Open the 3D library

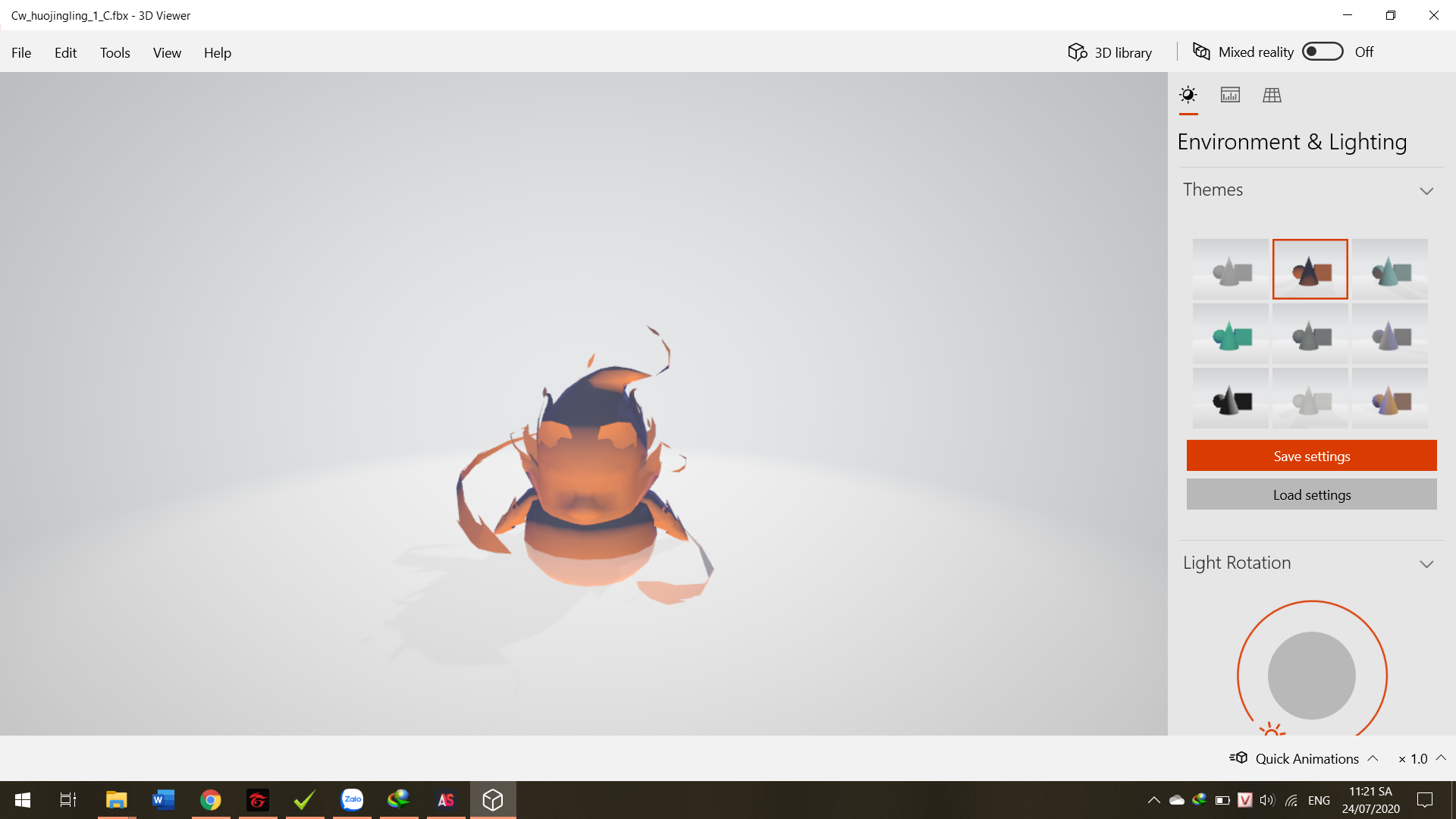[1109, 52]
